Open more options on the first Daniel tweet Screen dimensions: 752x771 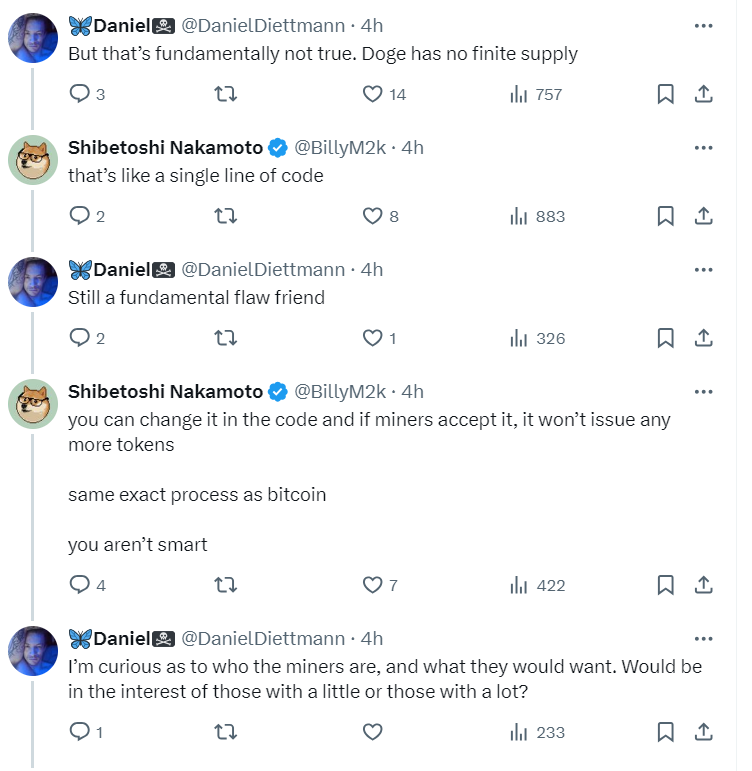[x=703, y=25]
